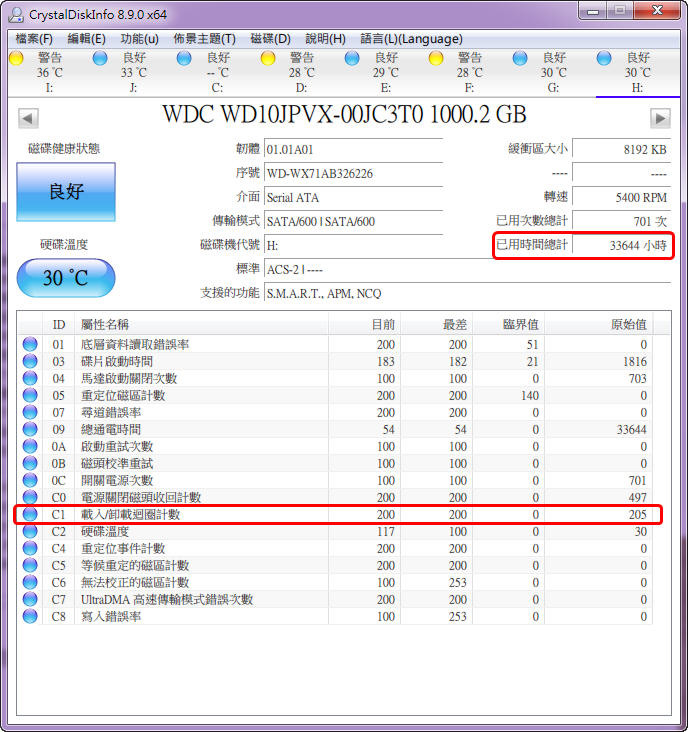Click status orb for attribute C8
This screenshot has height=732, width=688.
point(30,616)
